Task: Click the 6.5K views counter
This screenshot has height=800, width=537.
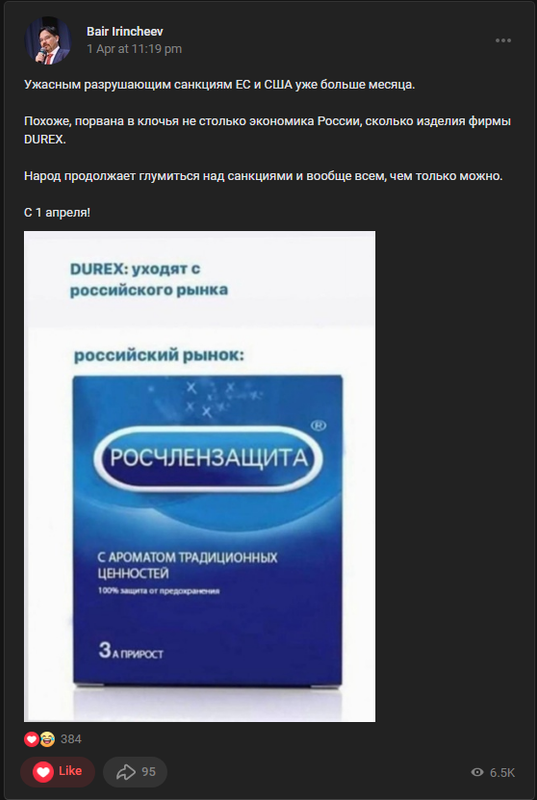Action: [x=502, y=772]
